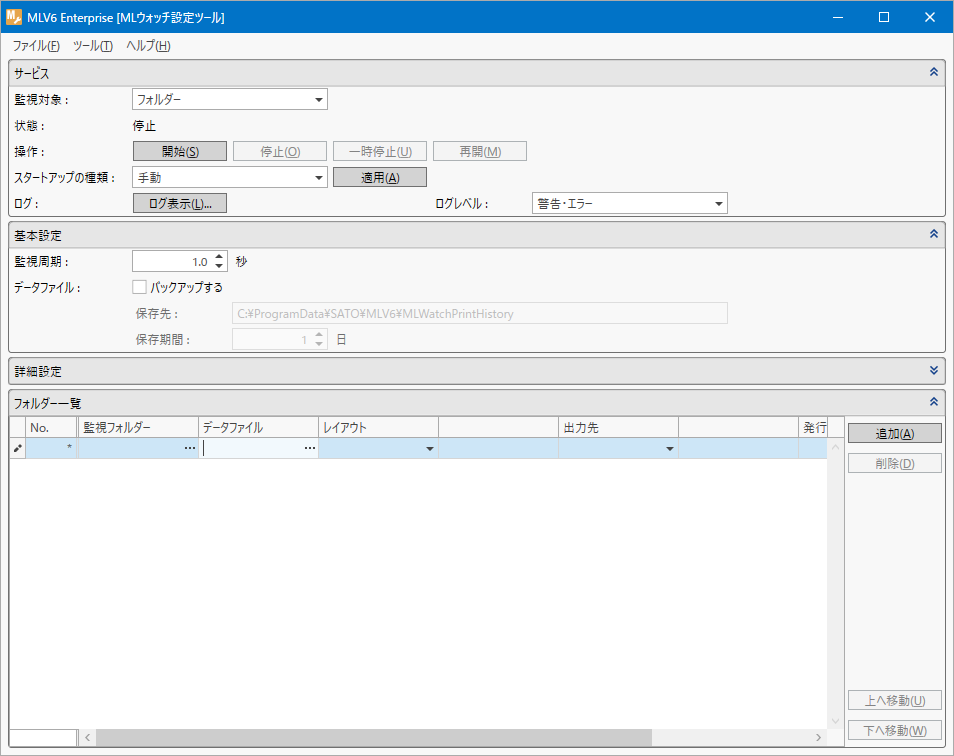Collapse the サービス section
954x756 pixels.
[x=934, y=72]
